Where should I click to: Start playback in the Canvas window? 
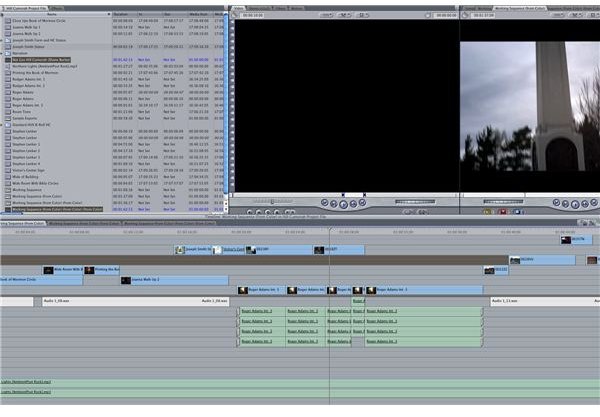click(575, 205)
